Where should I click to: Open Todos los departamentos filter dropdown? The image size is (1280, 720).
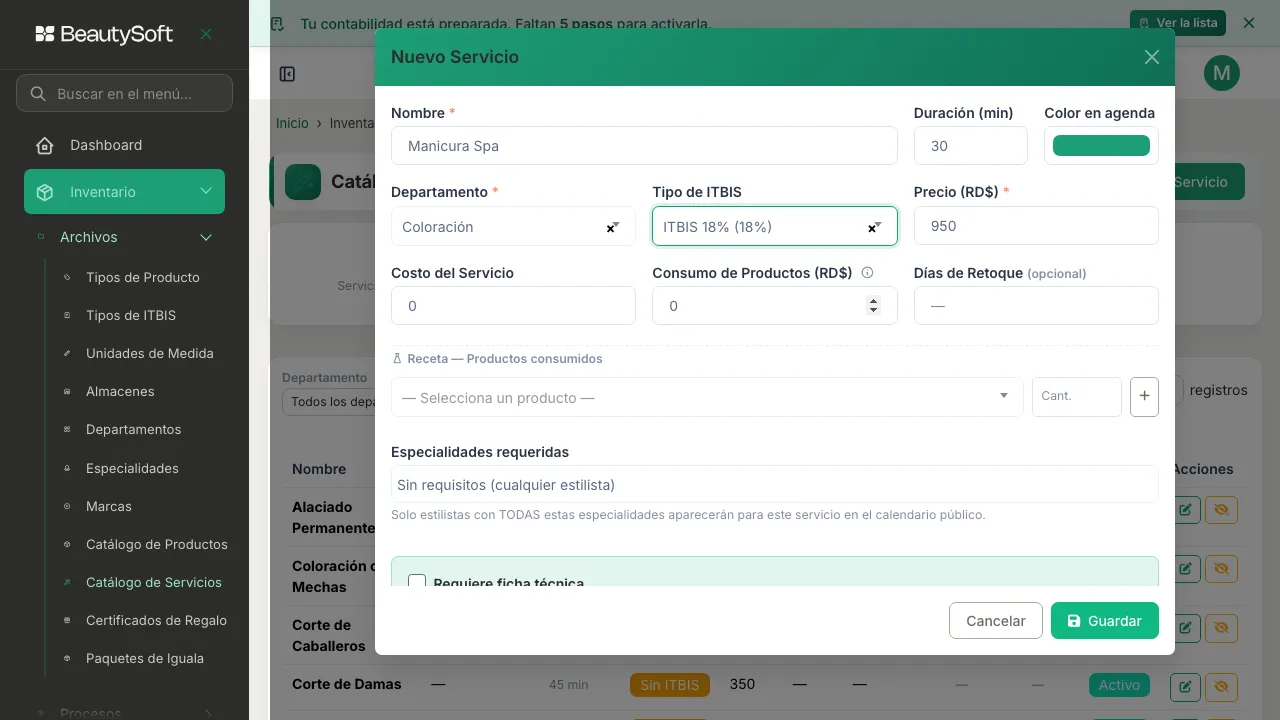pos(328,402)
